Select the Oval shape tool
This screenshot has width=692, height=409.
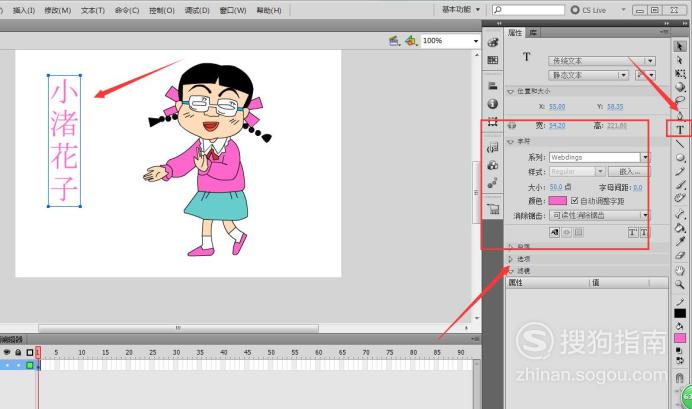(x=680, y=158)
